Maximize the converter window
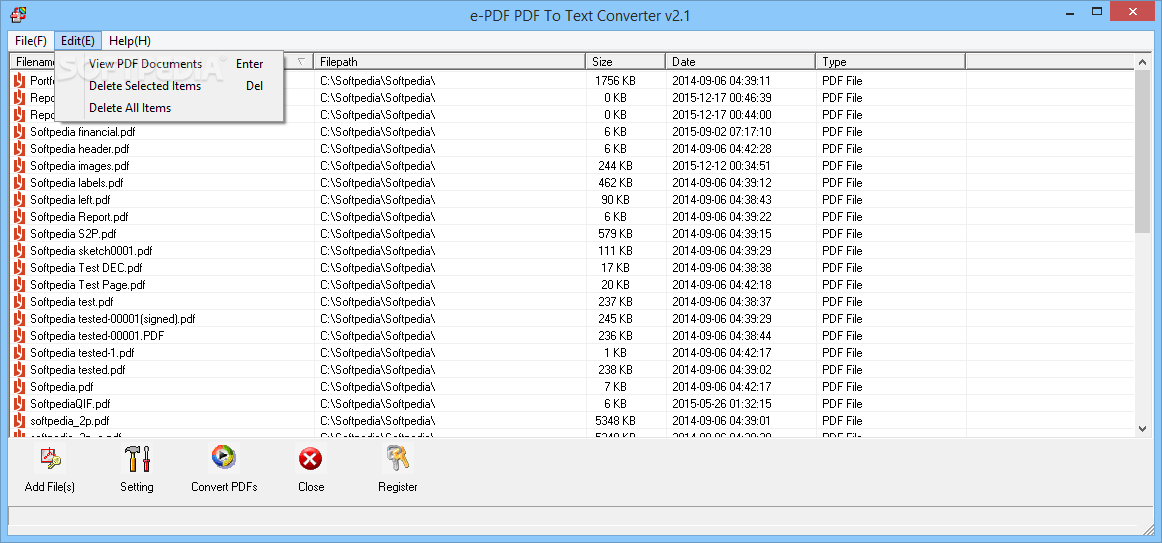 (1098, 13)
